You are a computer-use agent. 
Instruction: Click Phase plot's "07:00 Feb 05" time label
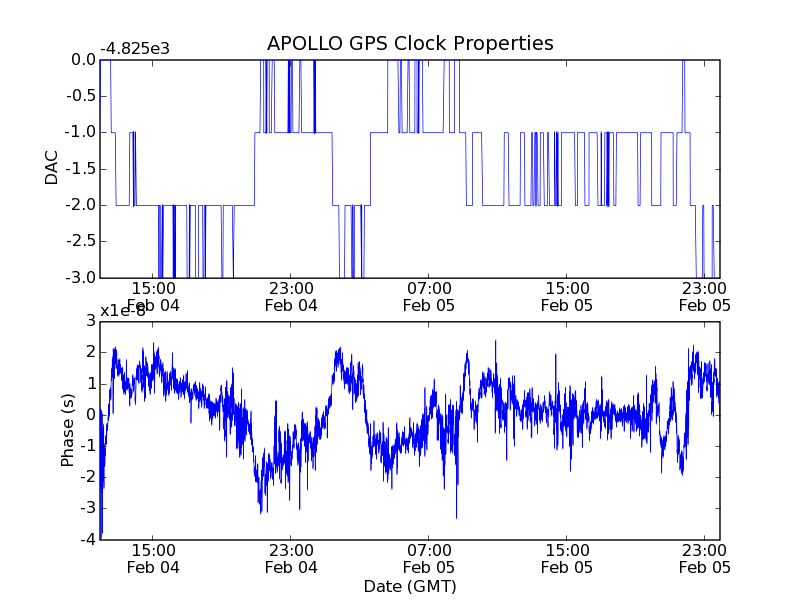coord(429,559)
